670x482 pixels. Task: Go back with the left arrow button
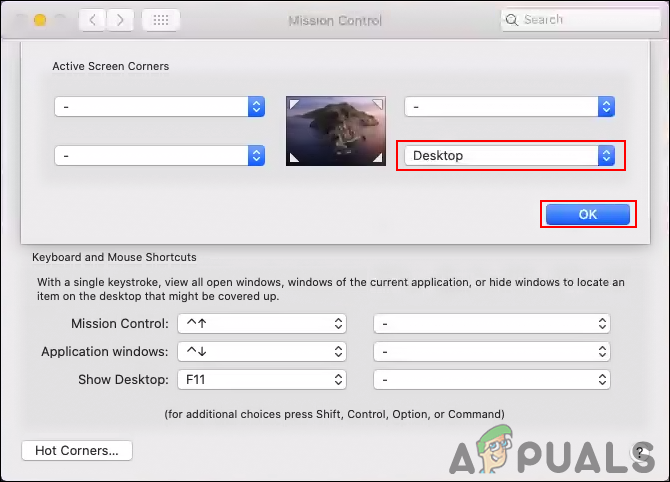pyautogui.click(x=92, y=20)
